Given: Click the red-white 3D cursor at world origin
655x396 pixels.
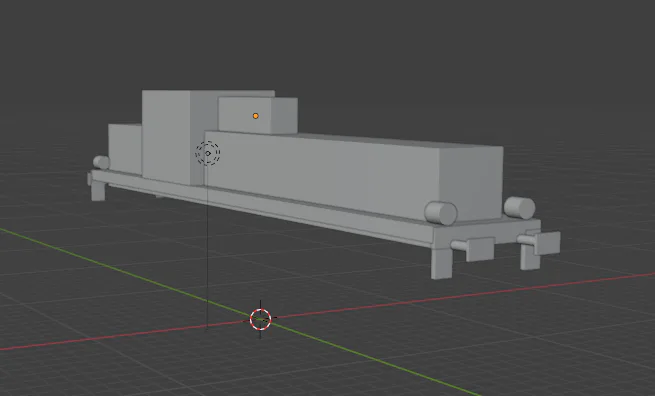Looking at the screenshot, I should [x=260, y=320].
